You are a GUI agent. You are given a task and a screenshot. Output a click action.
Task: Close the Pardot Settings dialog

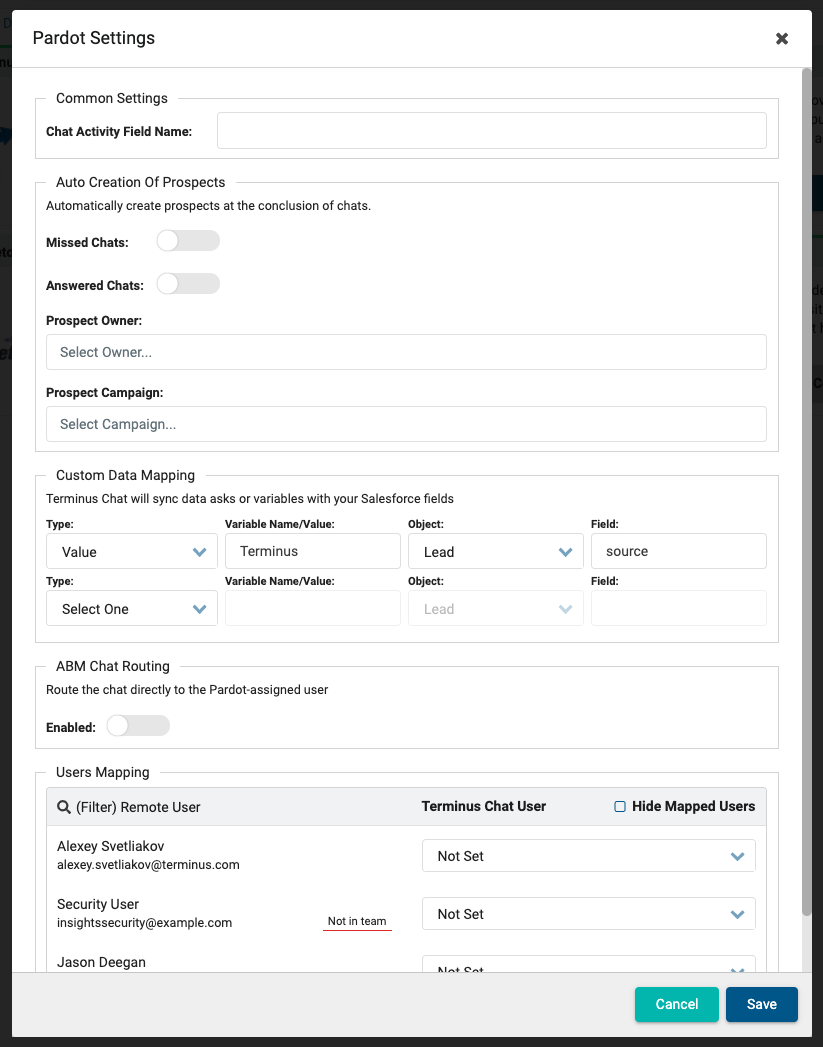coord(782,39)
